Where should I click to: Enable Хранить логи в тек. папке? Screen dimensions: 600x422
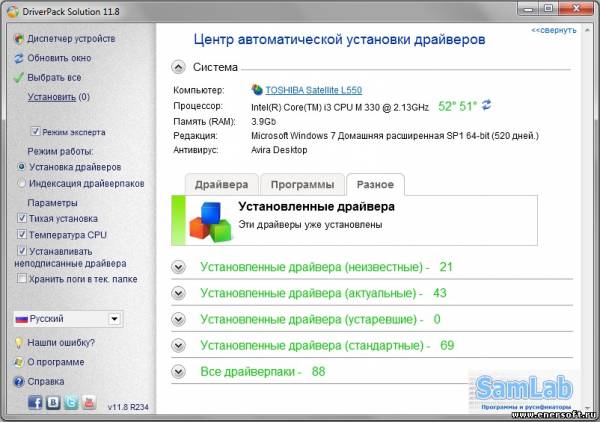[x=22, y=279]
